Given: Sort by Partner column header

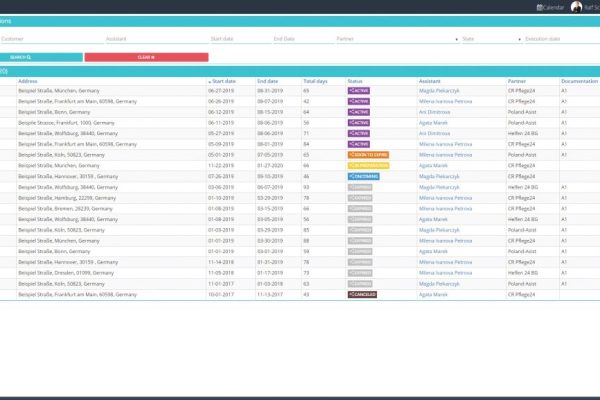Looking at the screenshot, I should point(517,81).
